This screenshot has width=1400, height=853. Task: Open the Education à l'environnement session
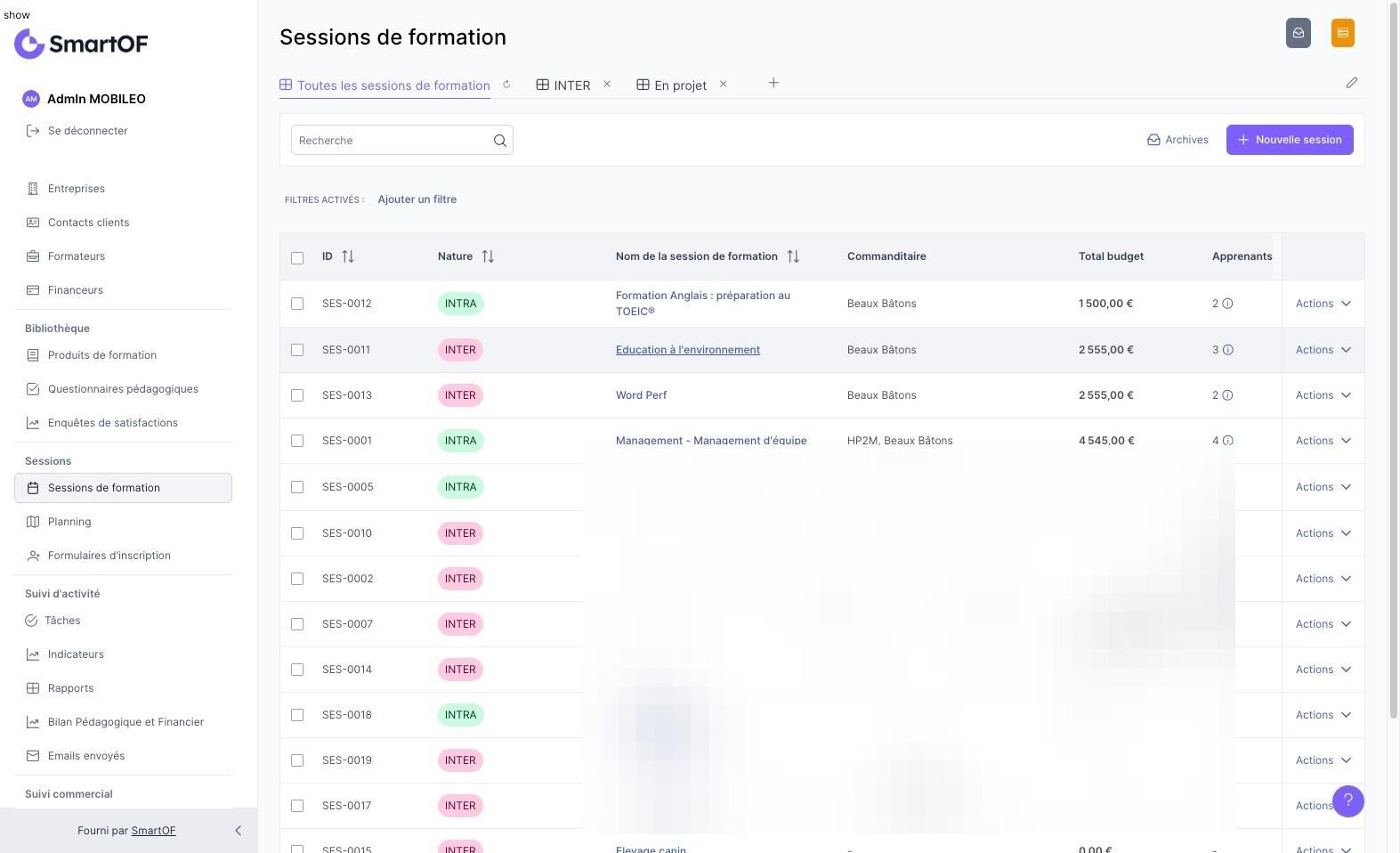point(688,350)
